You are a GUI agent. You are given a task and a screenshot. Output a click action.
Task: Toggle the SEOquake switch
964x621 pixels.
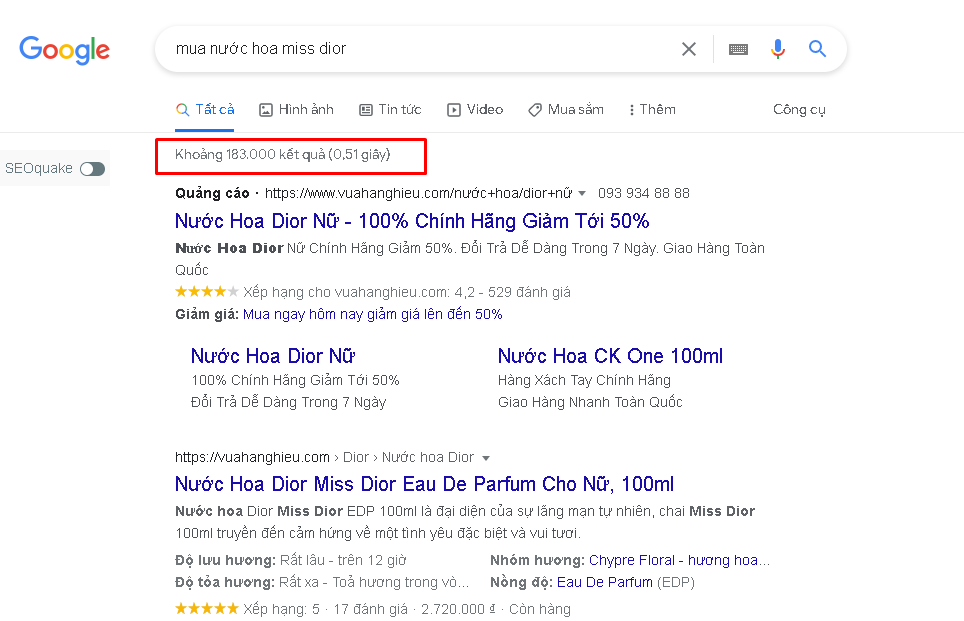coord(93,169)
